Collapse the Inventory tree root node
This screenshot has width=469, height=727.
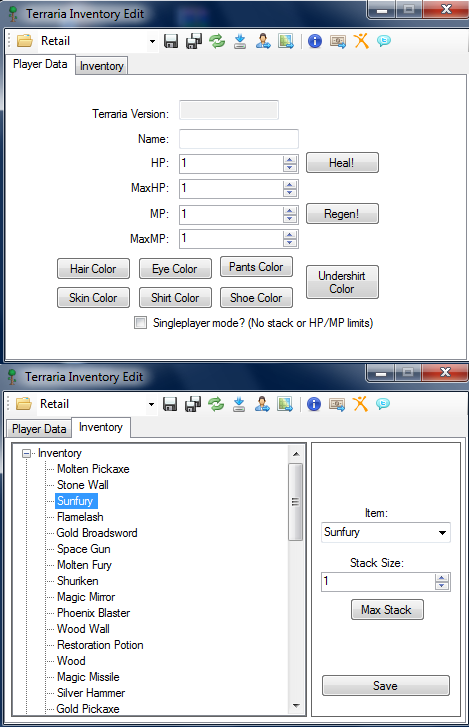tap(27, 453)
